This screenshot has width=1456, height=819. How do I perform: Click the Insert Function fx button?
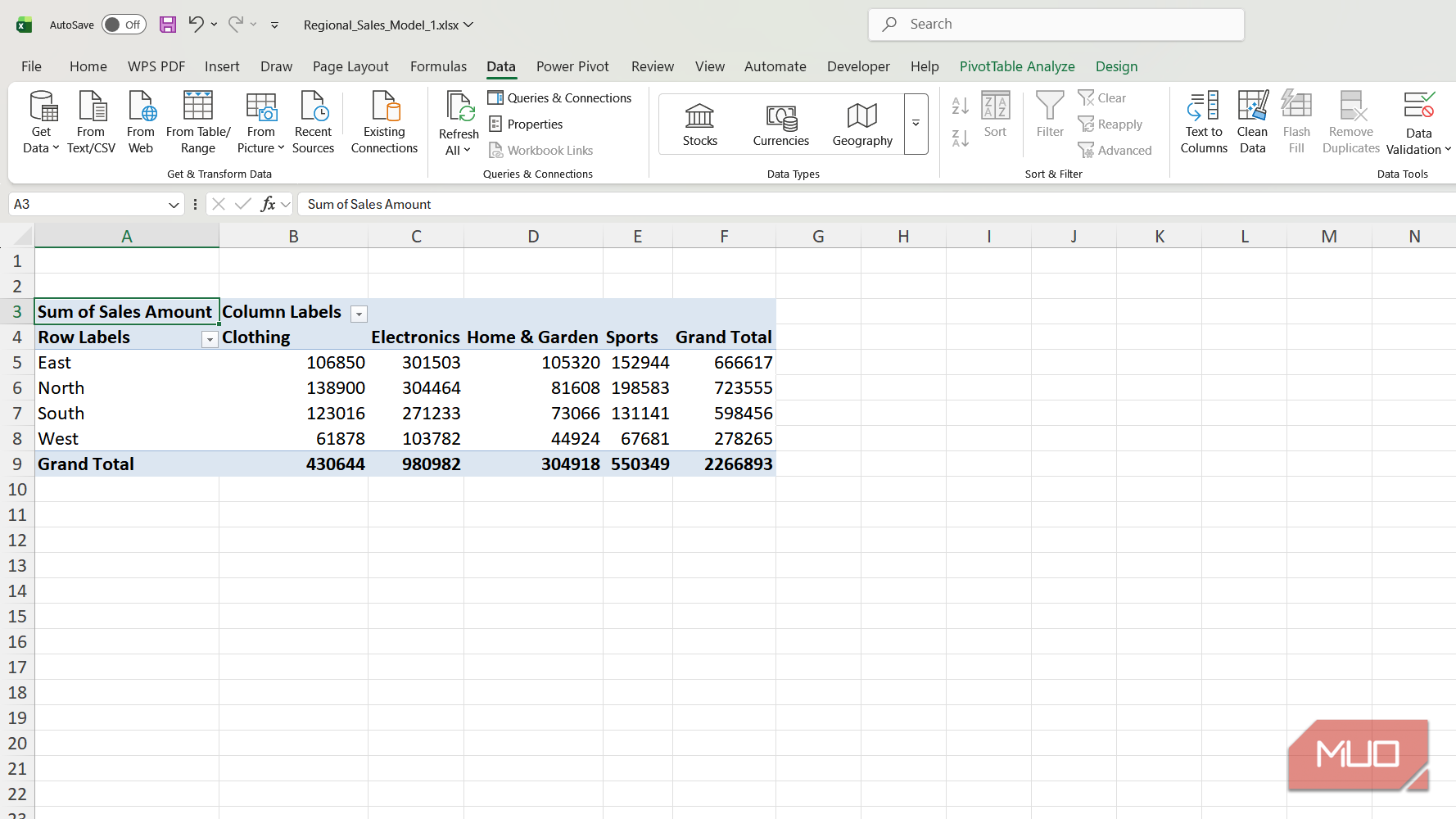point(268,205)
